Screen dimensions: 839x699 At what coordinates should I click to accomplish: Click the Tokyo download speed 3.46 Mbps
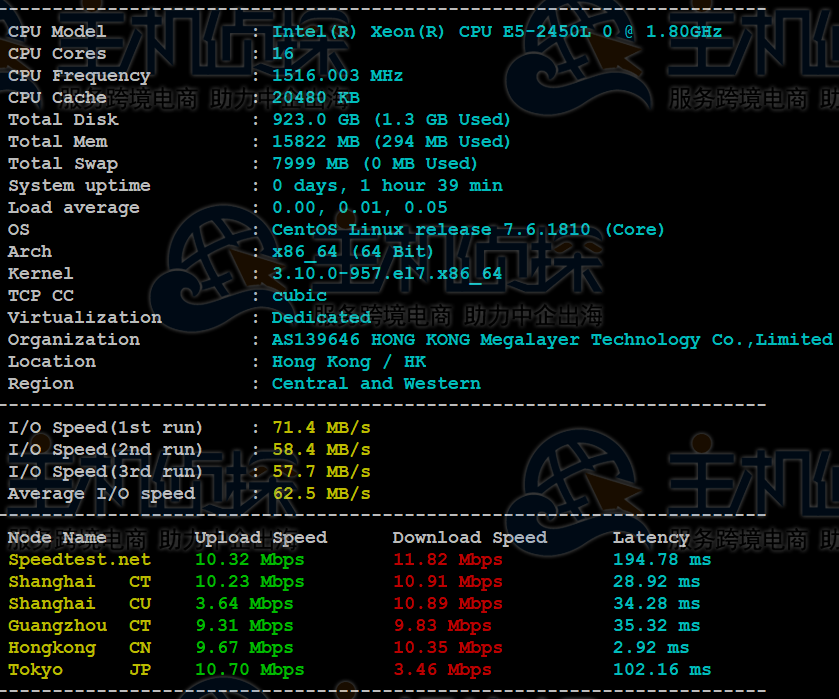(442, 669)
